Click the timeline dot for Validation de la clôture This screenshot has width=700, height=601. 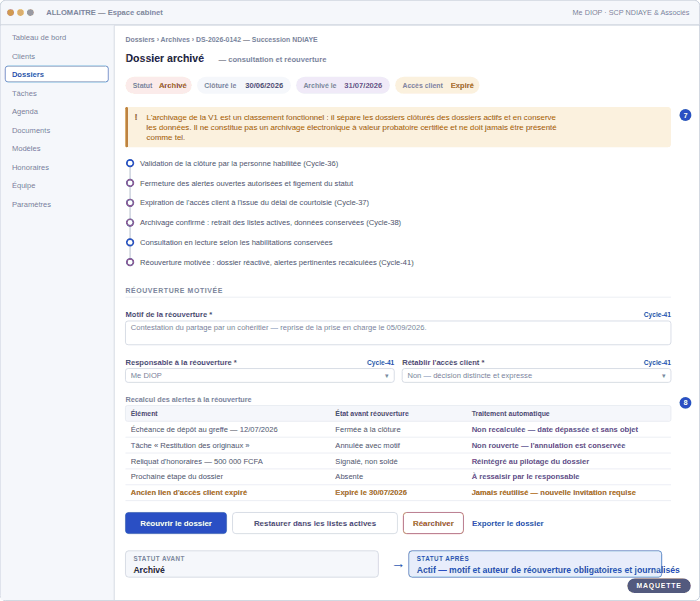coord(130,163)
